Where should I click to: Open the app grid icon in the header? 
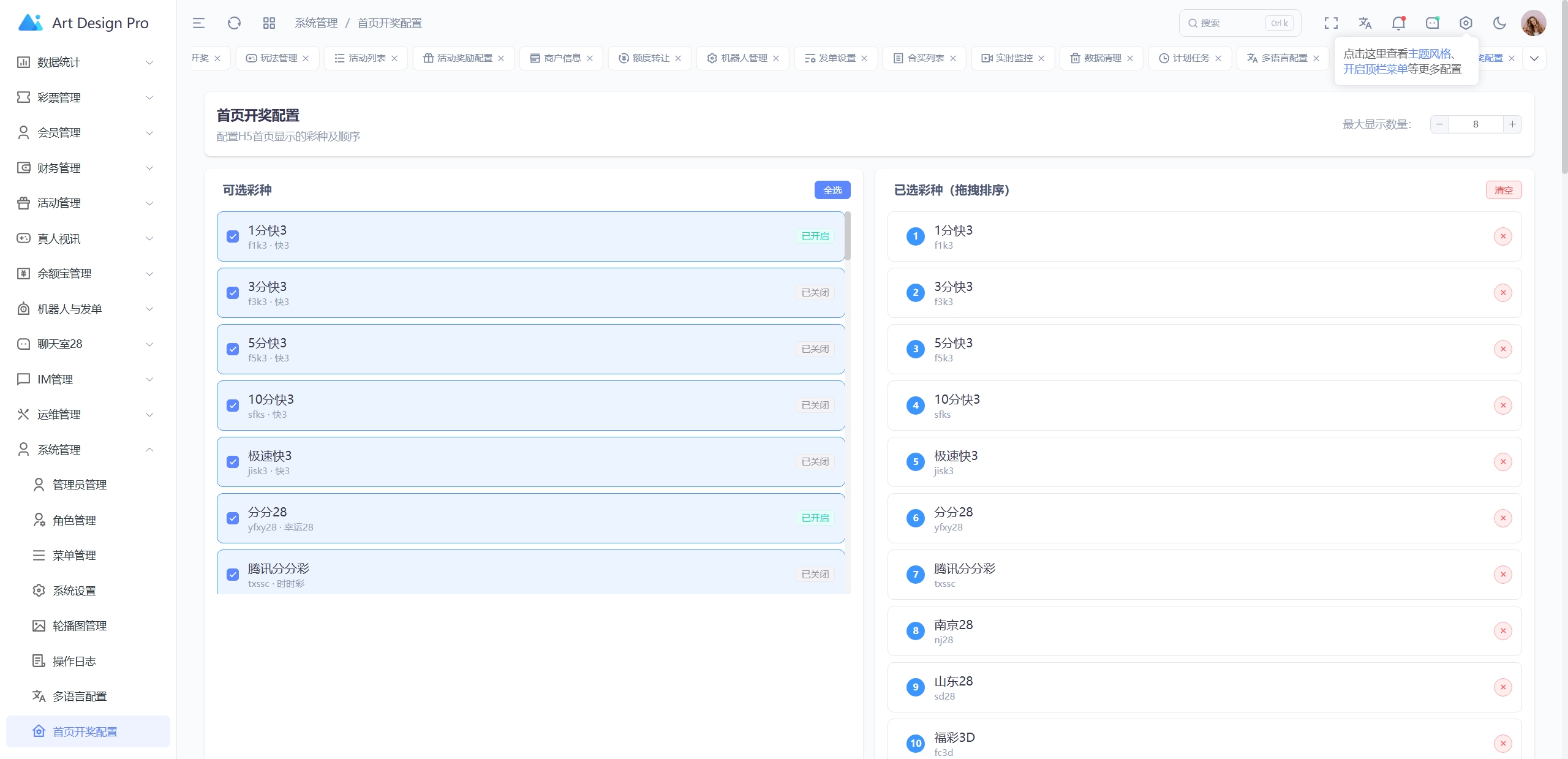point(268,23)
